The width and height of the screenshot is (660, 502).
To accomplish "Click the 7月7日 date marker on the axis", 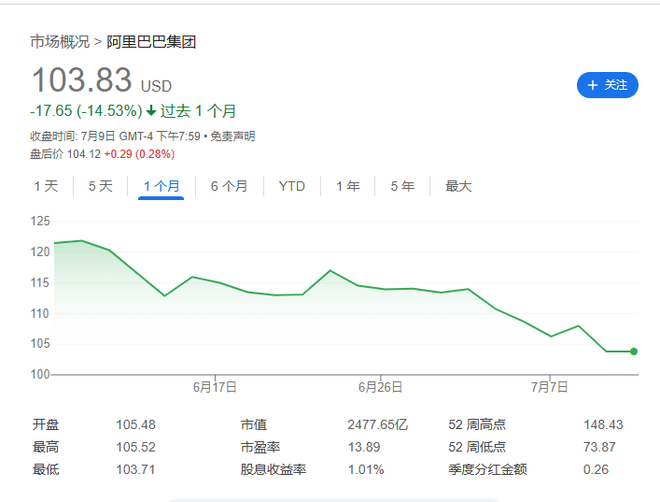I will 549,387.
